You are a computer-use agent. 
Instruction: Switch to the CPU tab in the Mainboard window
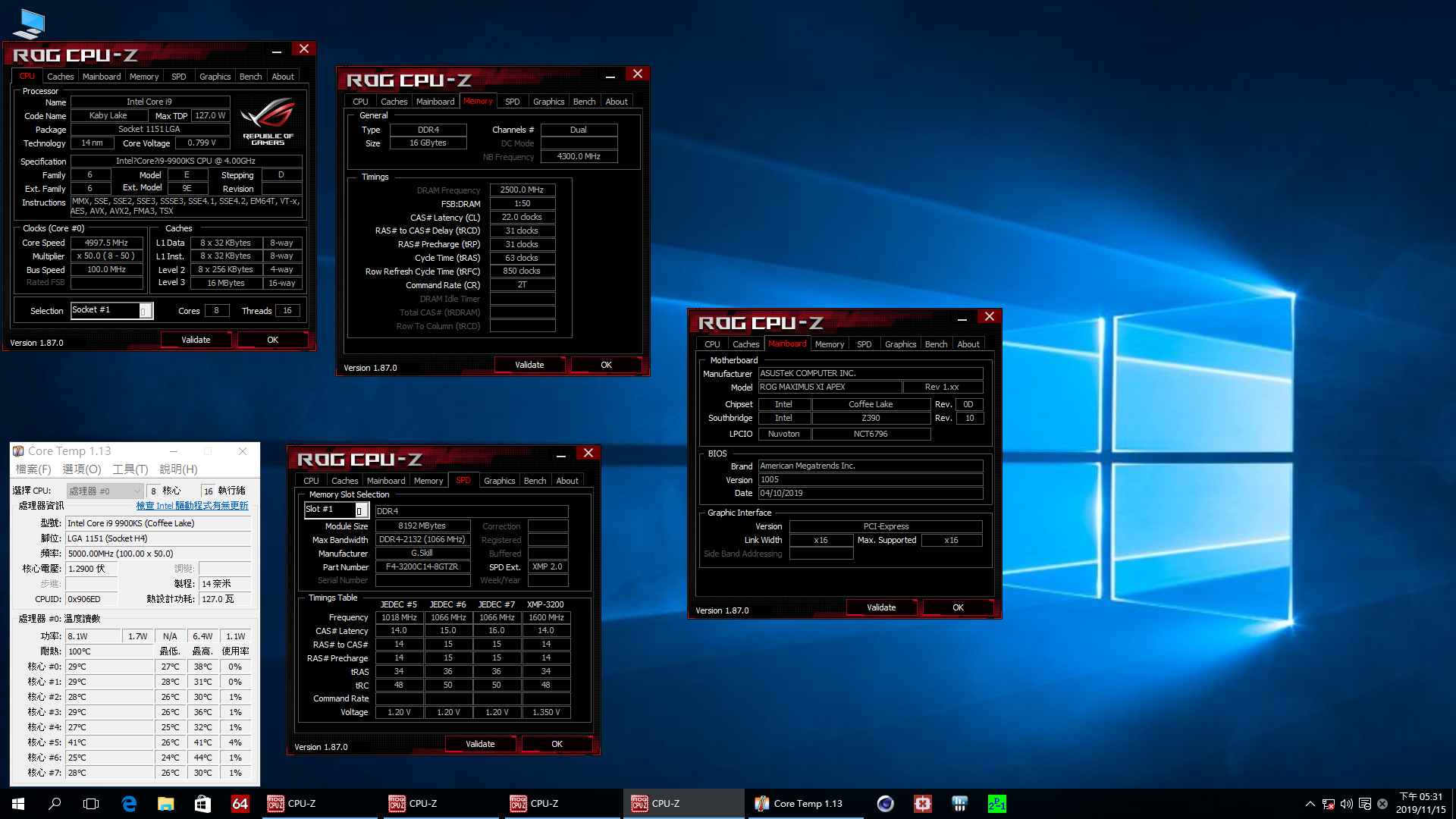tap(712, 344)
